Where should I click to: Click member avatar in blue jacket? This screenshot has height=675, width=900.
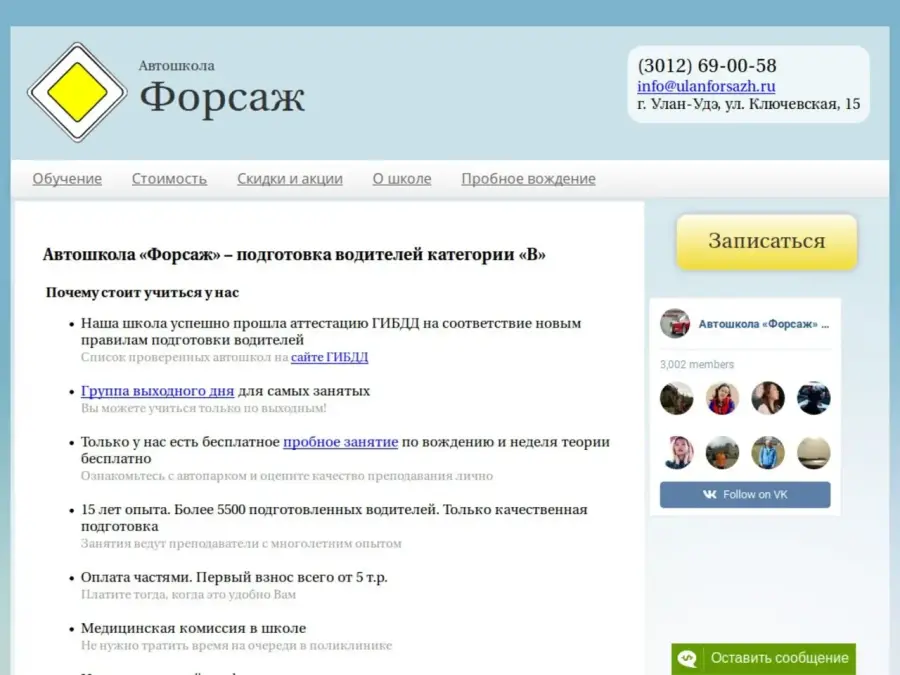pyautogui.click(x=768, y=452)
